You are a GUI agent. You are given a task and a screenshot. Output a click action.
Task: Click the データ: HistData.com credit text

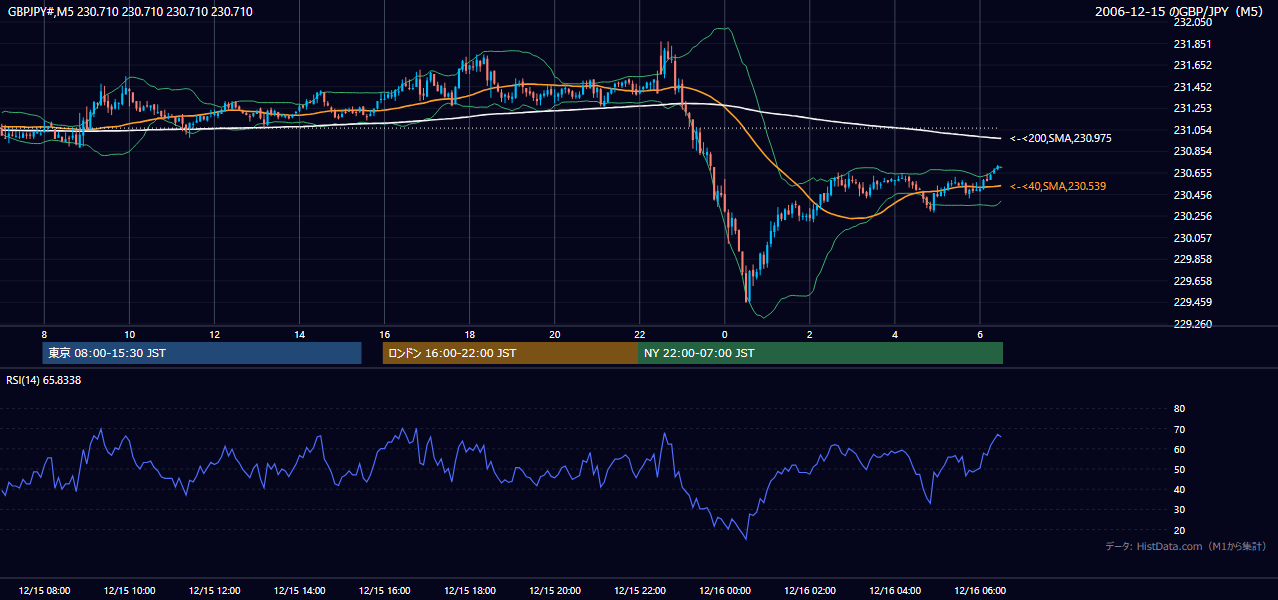click(x=1186, y=546)
